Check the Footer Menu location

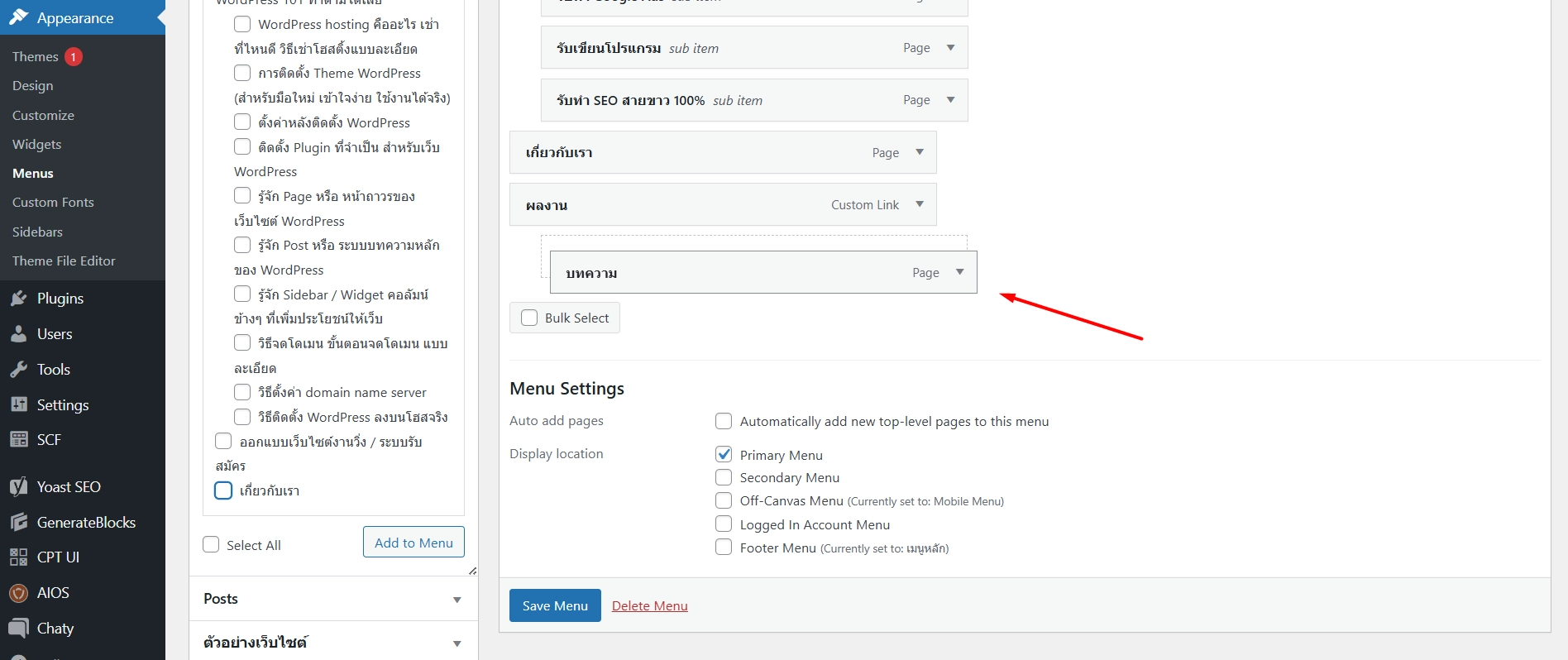coord(724,547)
